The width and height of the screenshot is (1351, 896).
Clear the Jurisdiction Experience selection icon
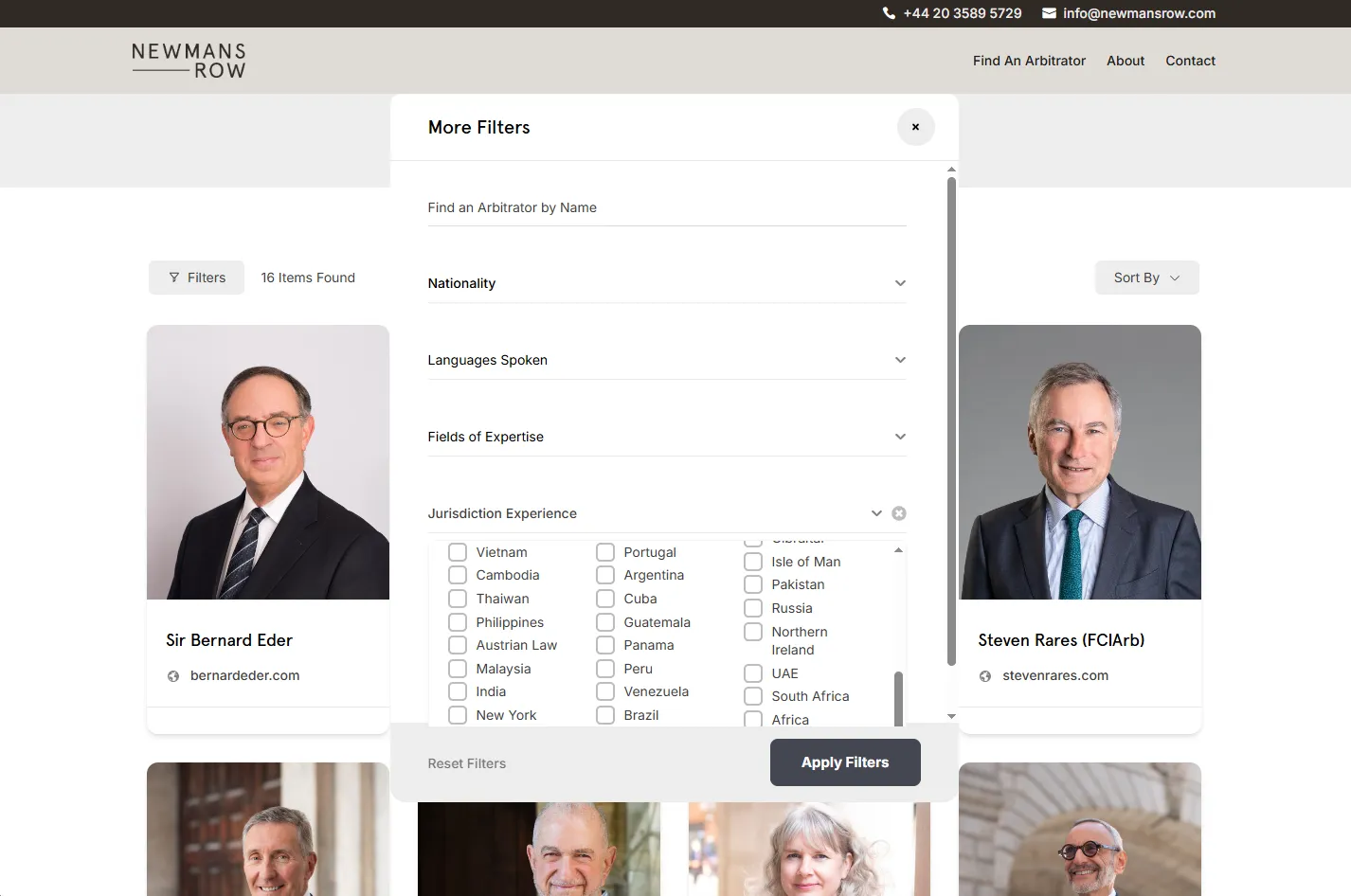pyautogui.click(x=899, y=513)
